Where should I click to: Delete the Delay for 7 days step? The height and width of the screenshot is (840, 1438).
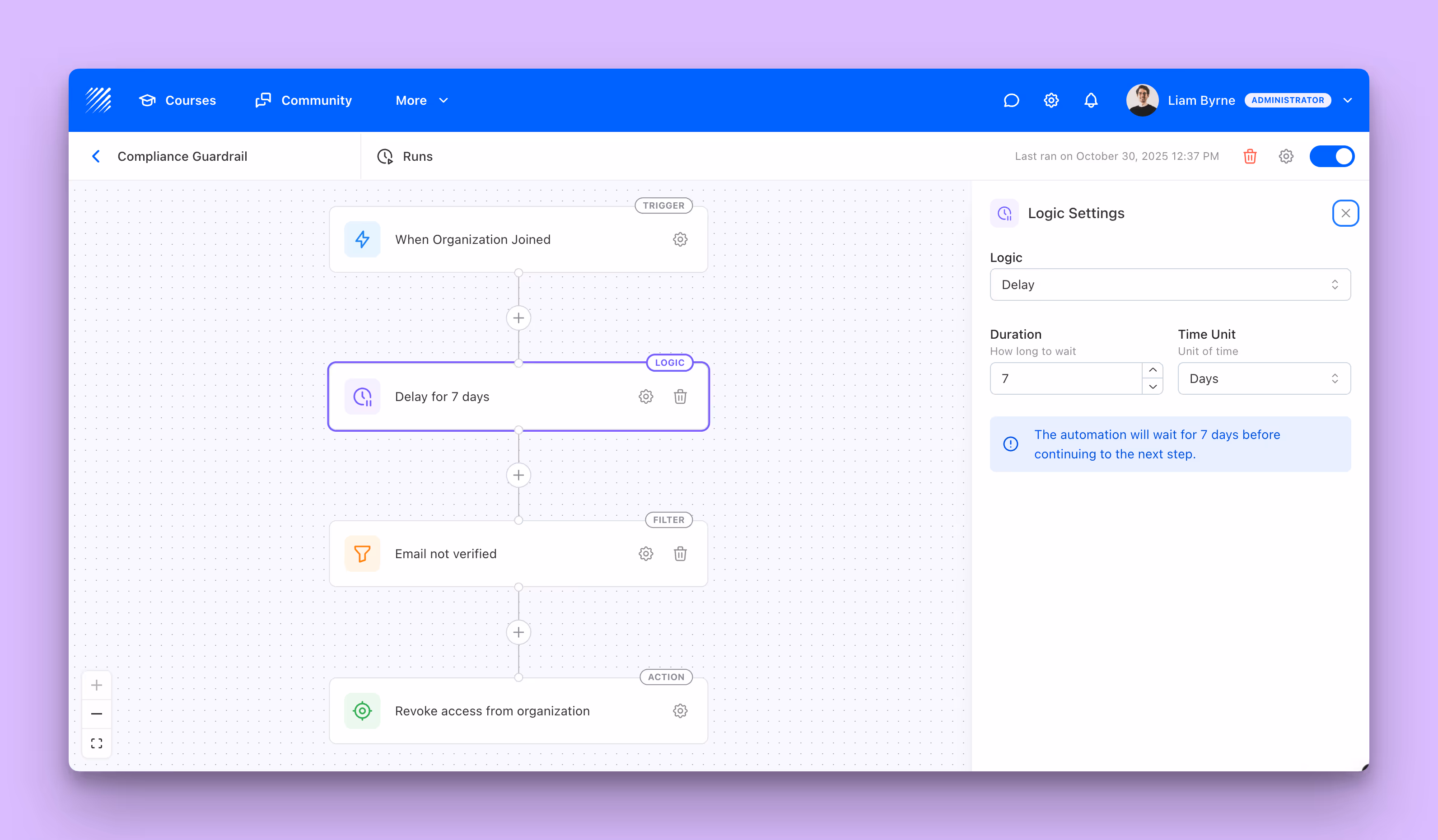point(680,397)
